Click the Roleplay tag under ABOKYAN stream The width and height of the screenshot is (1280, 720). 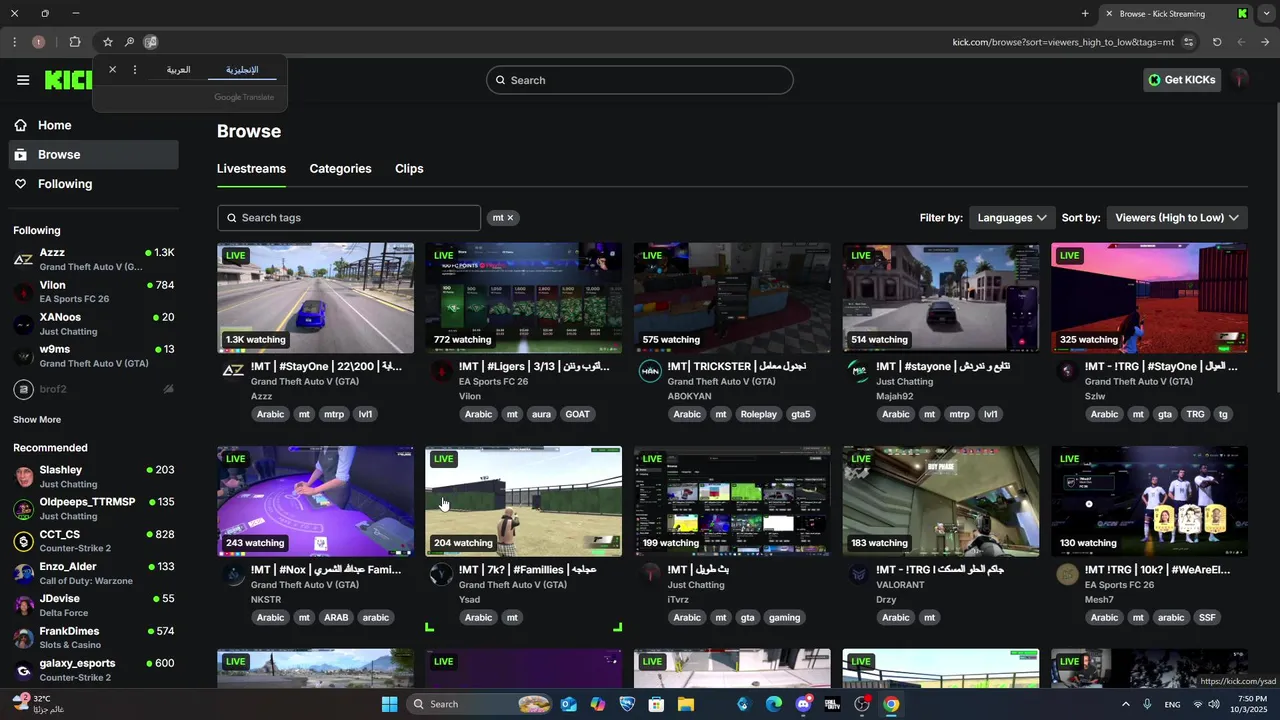(x=759, y=414)
